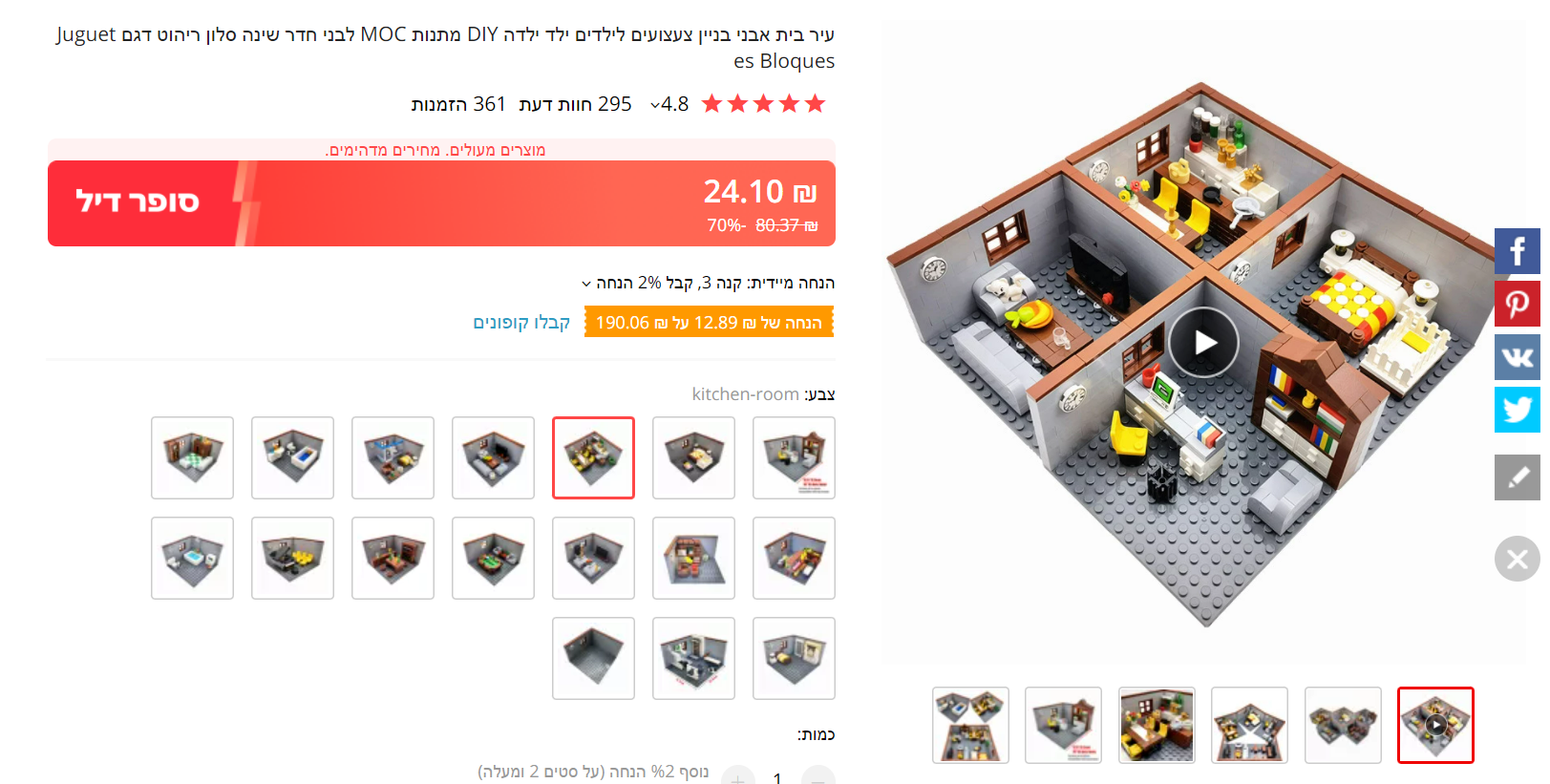Pick the empty gray room variant
The image size is (1550, 784).
(593, 658)
